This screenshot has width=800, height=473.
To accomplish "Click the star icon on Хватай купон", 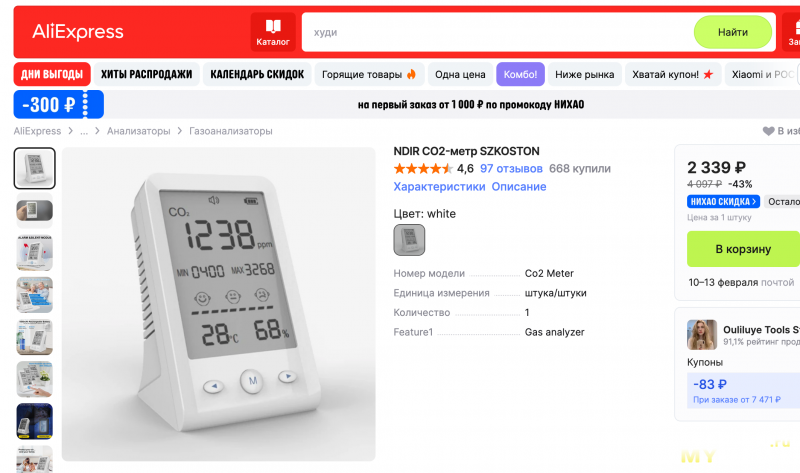I will click(708, 74).
